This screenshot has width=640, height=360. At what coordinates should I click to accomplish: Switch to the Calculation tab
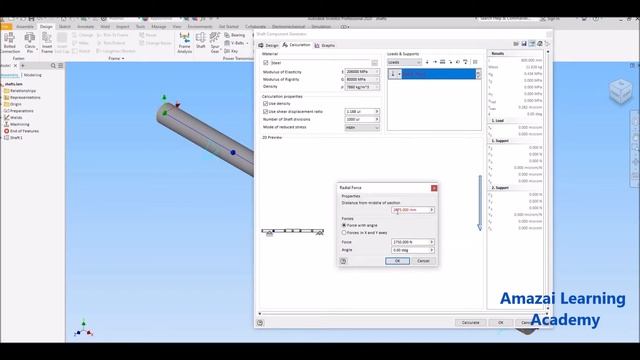coord(297,45)
